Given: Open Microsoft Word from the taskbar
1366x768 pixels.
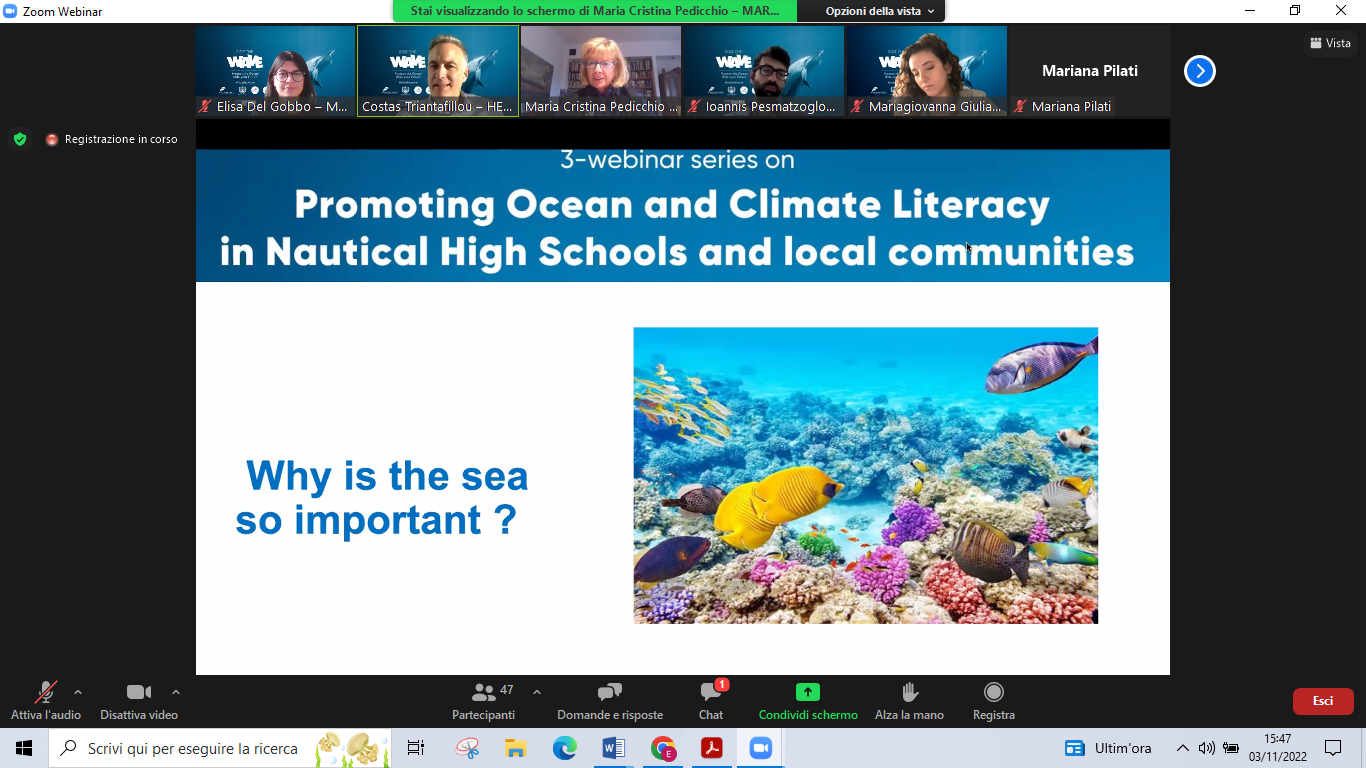Looking at the screenshot, I should (x=613, y=748).
